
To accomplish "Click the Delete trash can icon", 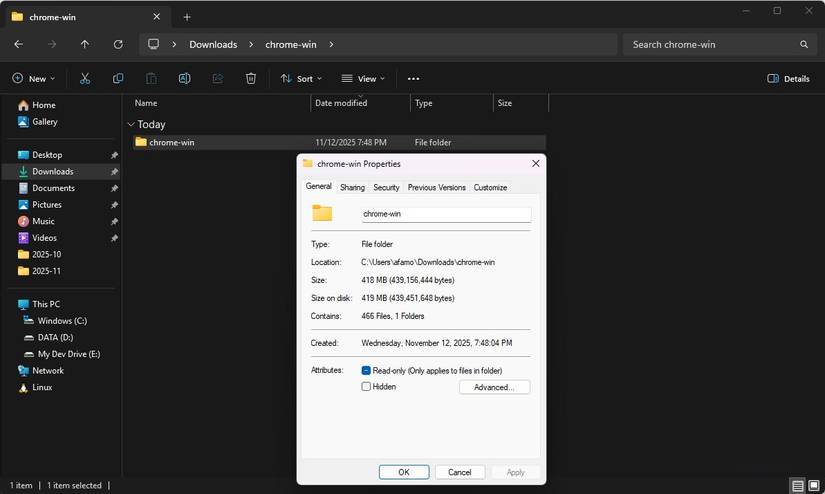I will (x=251, y=78).
